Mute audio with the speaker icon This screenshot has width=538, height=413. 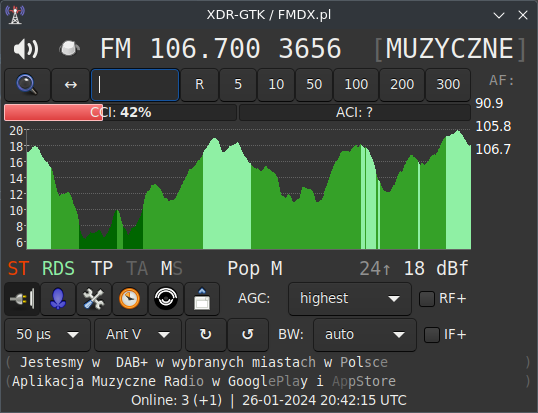click(x=26, y=49)
